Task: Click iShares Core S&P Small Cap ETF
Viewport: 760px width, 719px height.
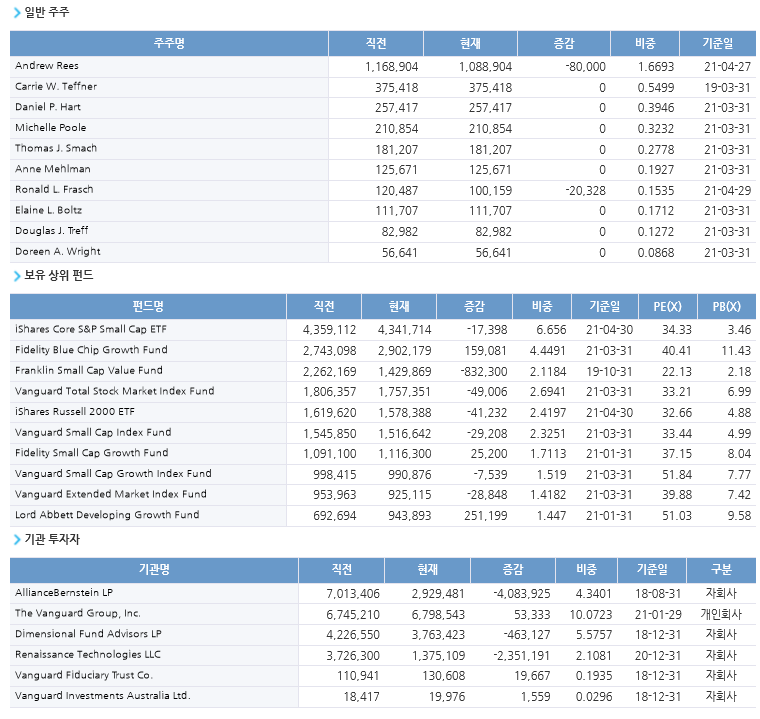Action: [91, 329]
